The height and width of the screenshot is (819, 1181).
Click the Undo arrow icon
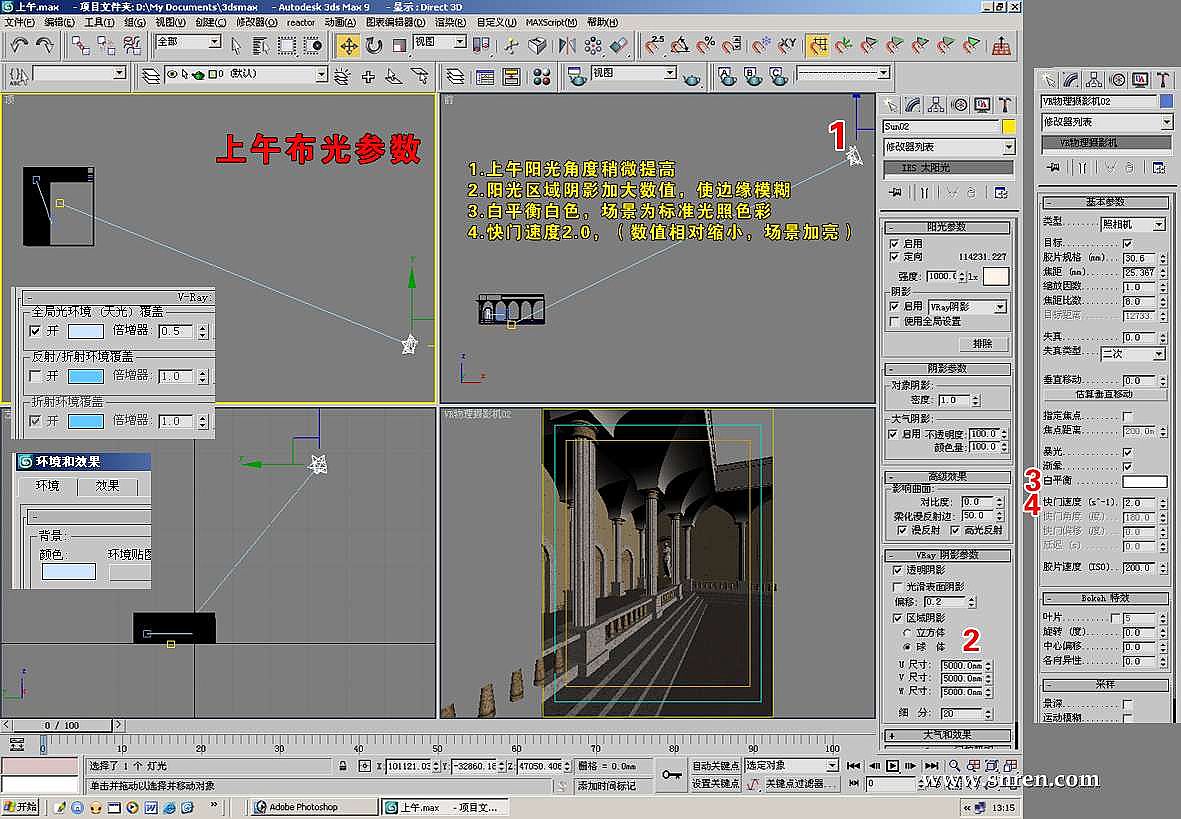(x=19, y=45)
